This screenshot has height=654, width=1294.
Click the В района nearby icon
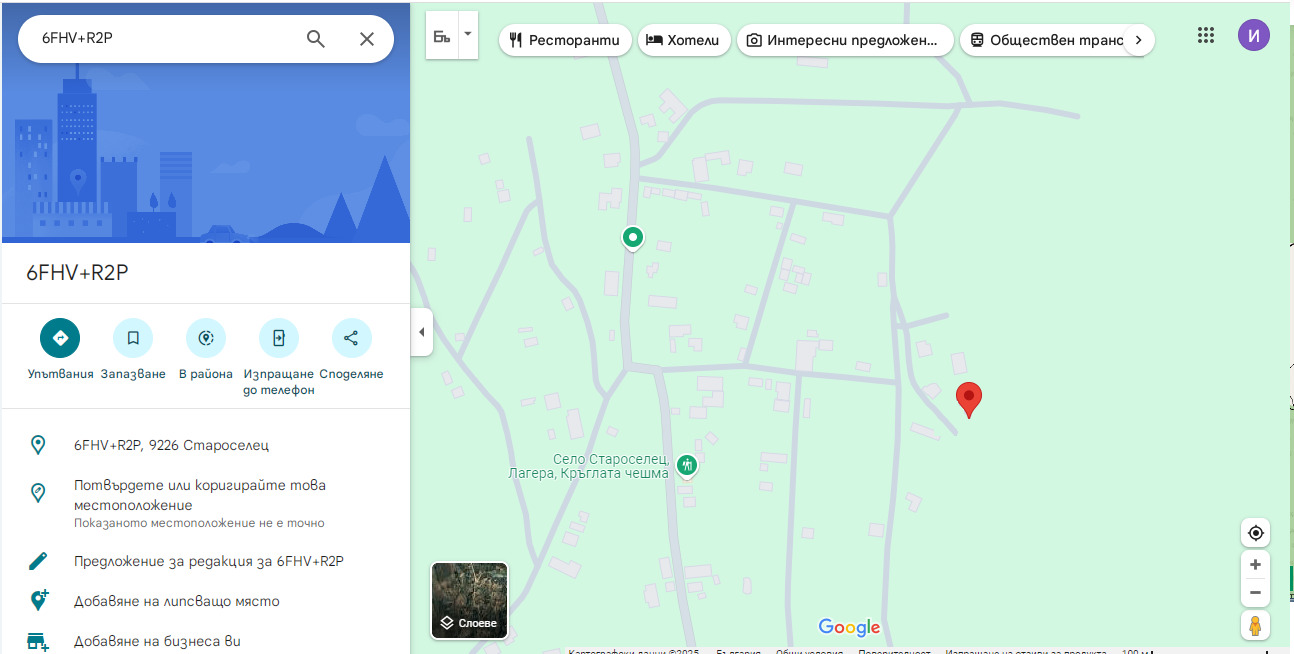[x=206, y=338]
